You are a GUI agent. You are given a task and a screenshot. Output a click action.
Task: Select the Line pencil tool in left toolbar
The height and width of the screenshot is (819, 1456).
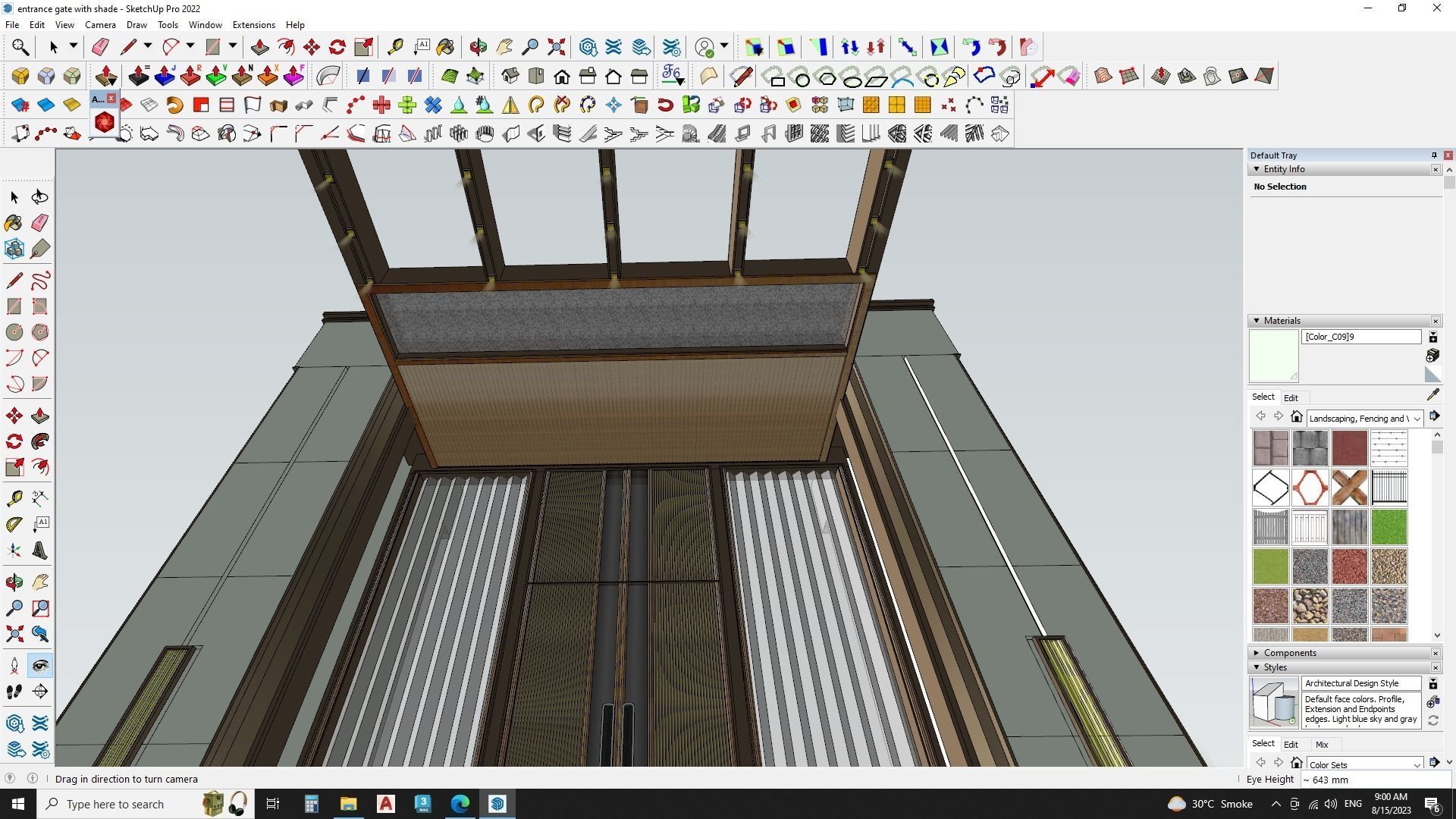[14, 281]
